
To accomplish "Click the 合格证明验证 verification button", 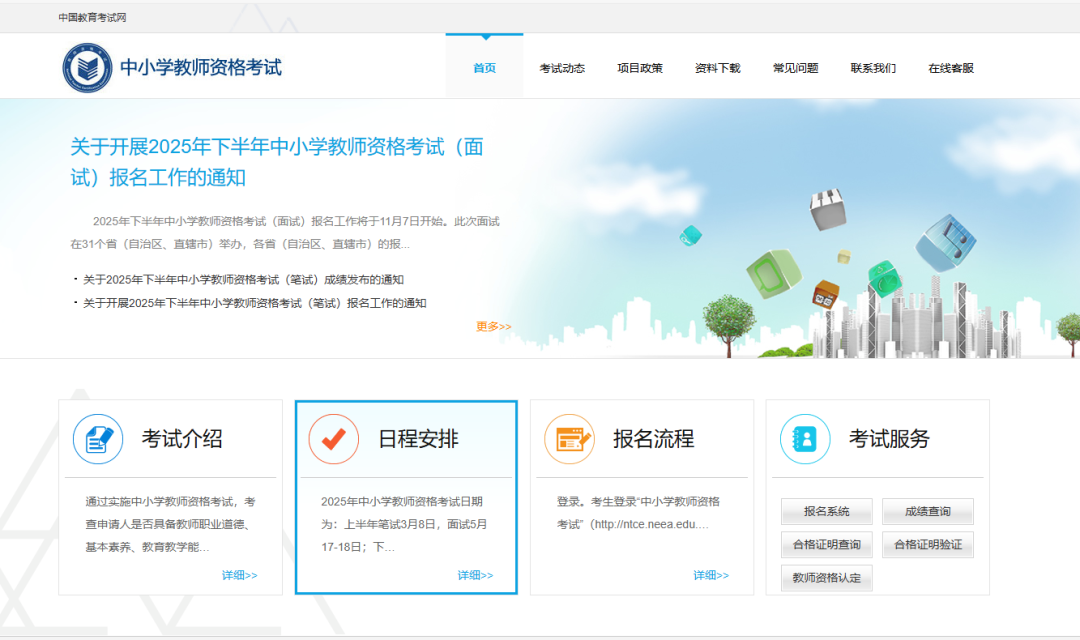I will (928, 545).
